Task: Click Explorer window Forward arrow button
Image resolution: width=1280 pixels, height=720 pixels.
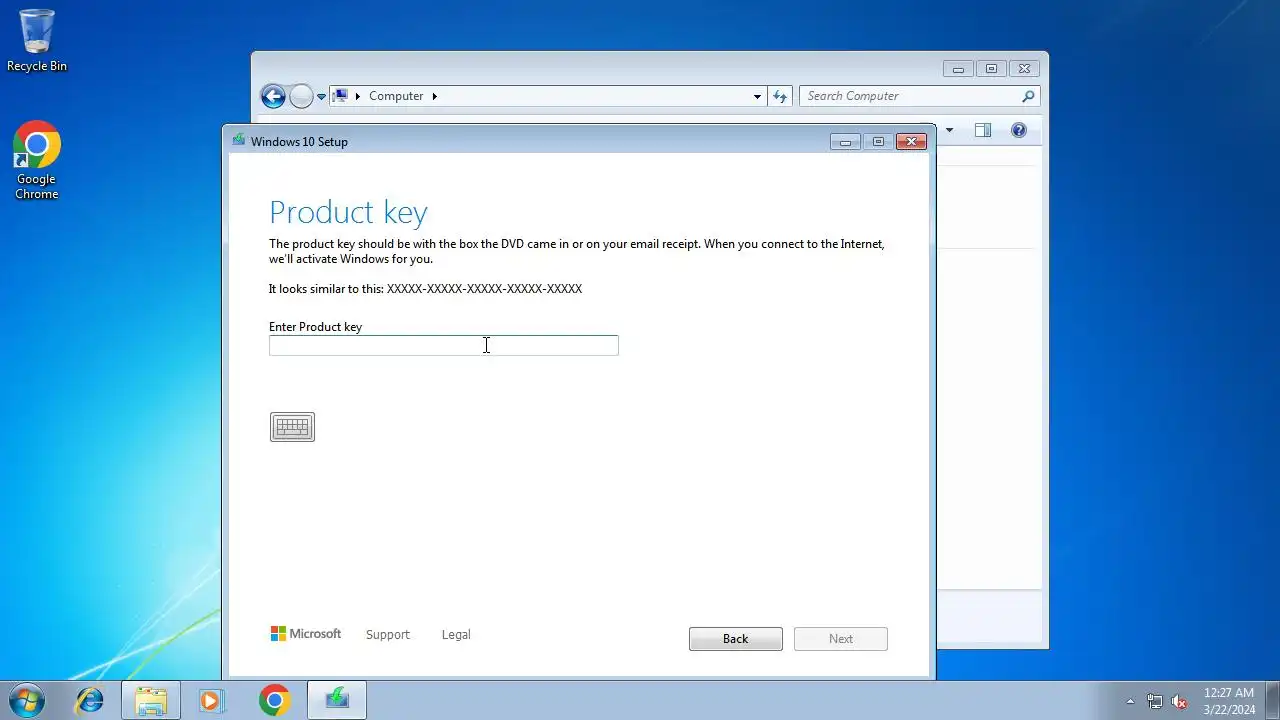Action: tap(301, 96)
